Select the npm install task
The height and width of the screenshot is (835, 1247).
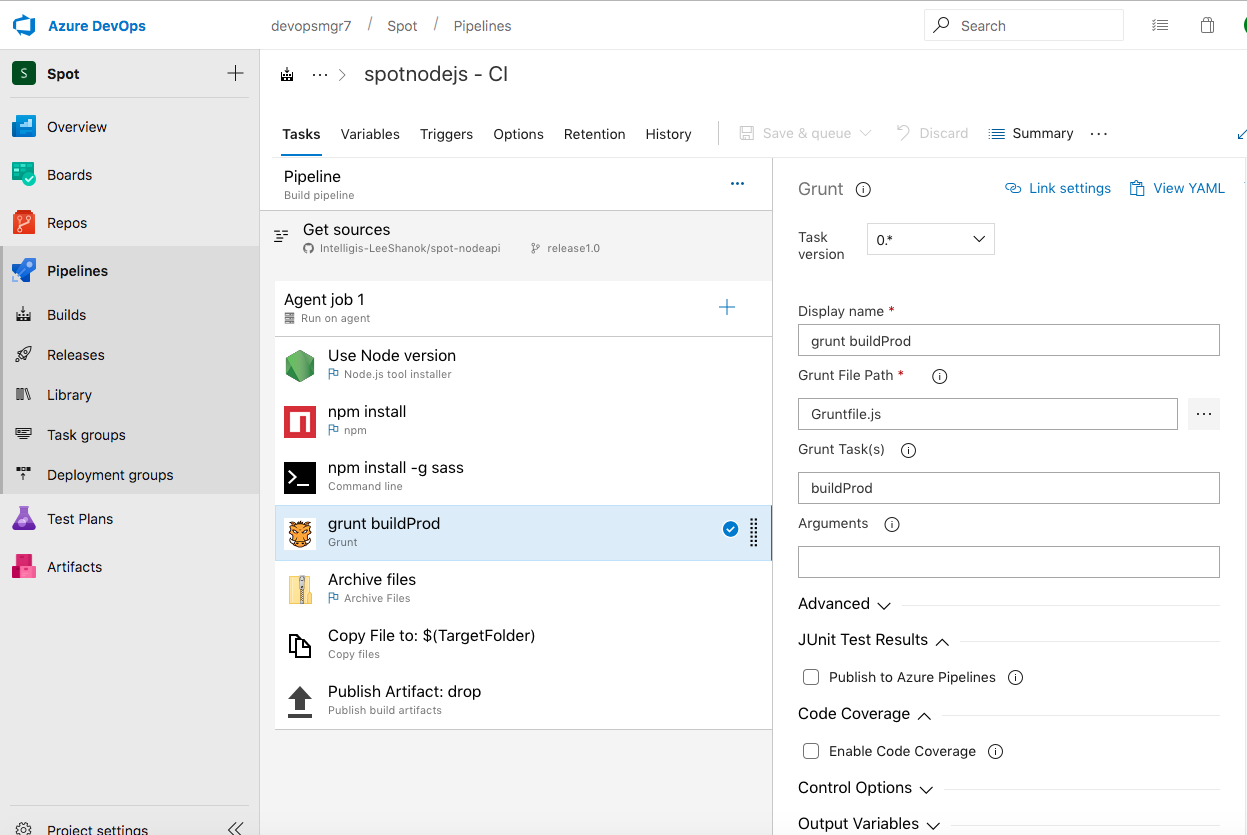click(523, 421)
